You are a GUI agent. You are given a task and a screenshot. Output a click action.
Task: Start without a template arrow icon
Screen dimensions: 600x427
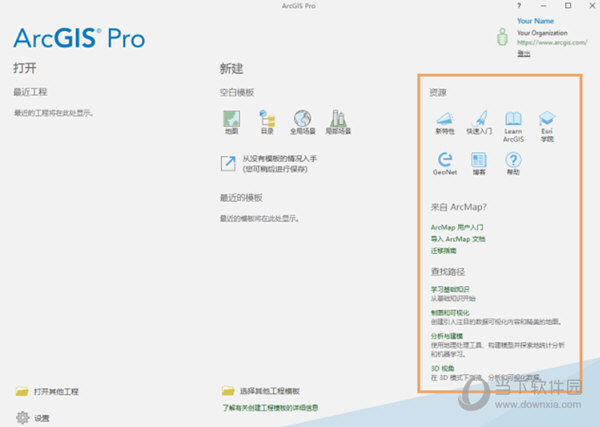[x=228, y=163]
